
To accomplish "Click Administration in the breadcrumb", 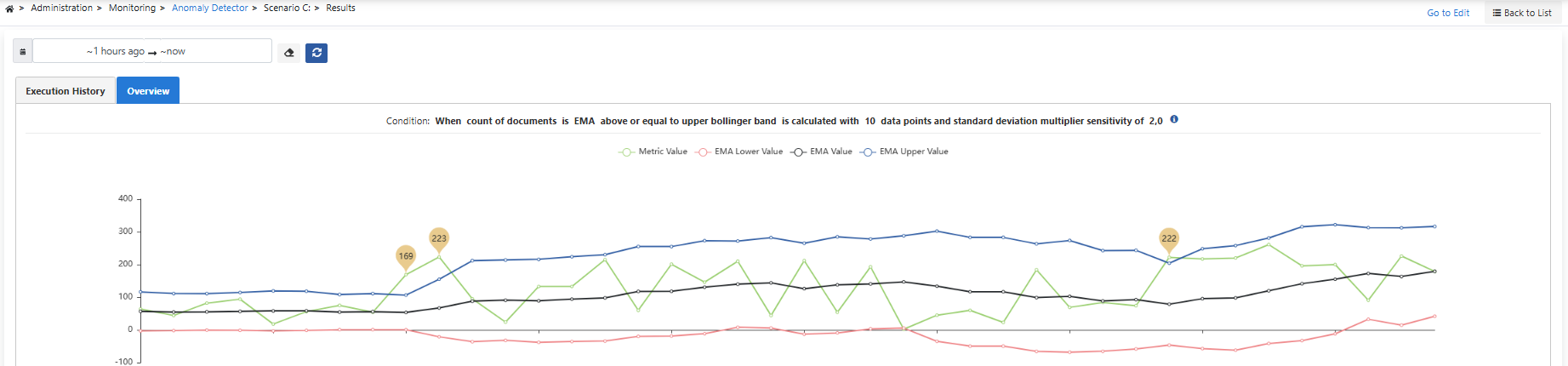I will 61,9.
